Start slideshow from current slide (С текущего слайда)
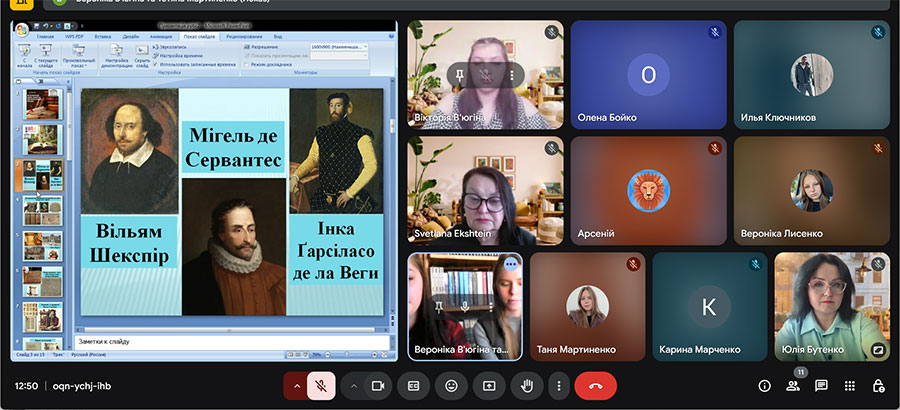Image resolution: width=900 pixels, height=410 pixels. click(x=45, y=56)
